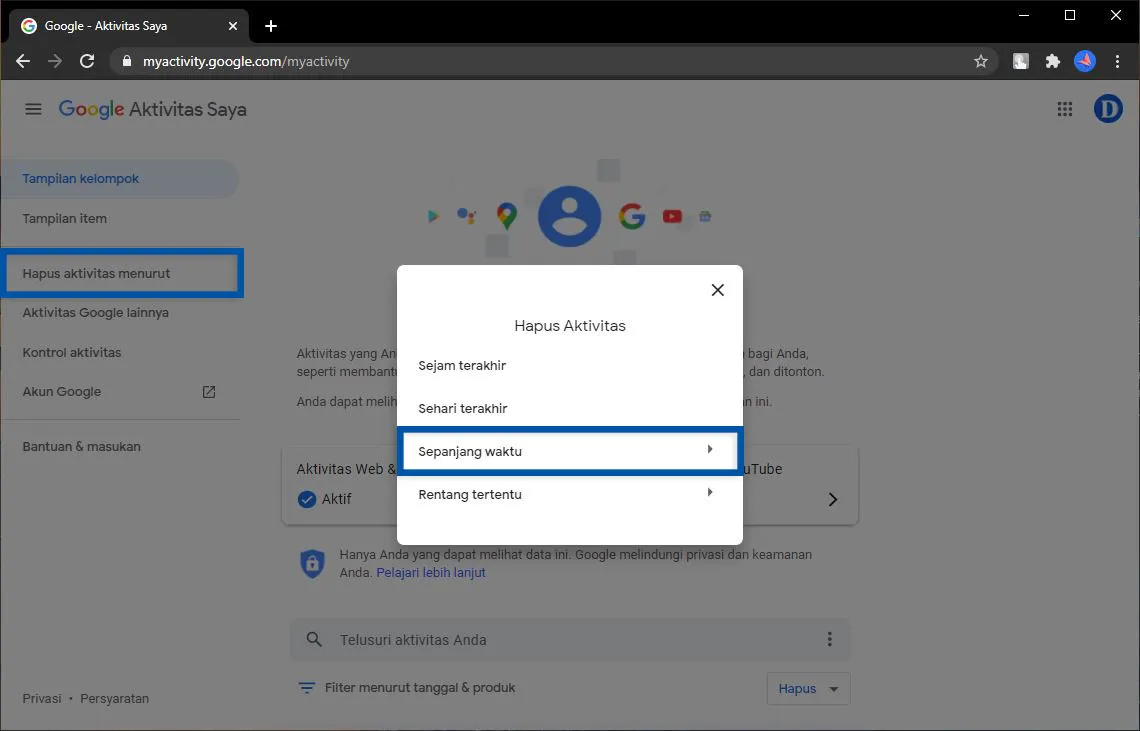Image resolution: width=1140 pixels, height=731 pixels.
Task: Expand the 'Rentang tertentu' submenu arrow
Action: pyautogui.click(x=710, y=493)
